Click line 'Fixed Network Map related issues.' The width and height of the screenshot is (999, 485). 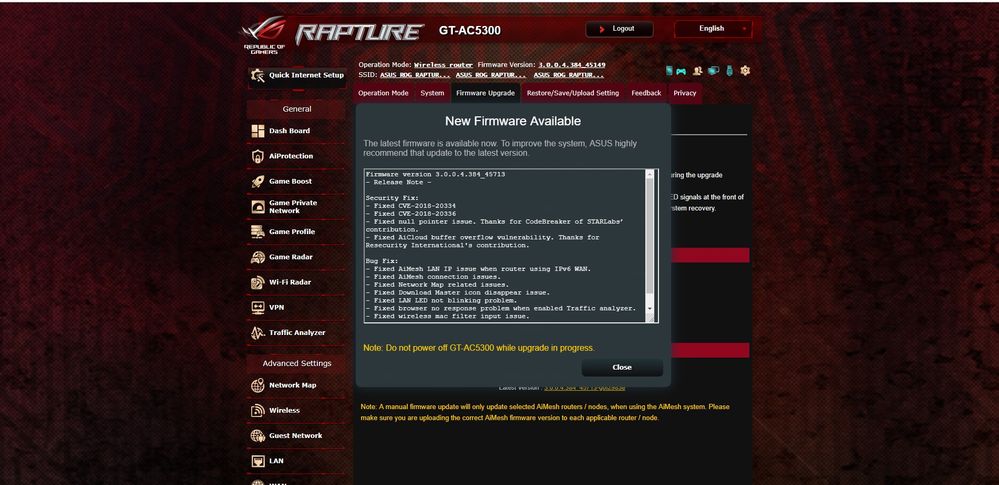[x=437, y=285]
